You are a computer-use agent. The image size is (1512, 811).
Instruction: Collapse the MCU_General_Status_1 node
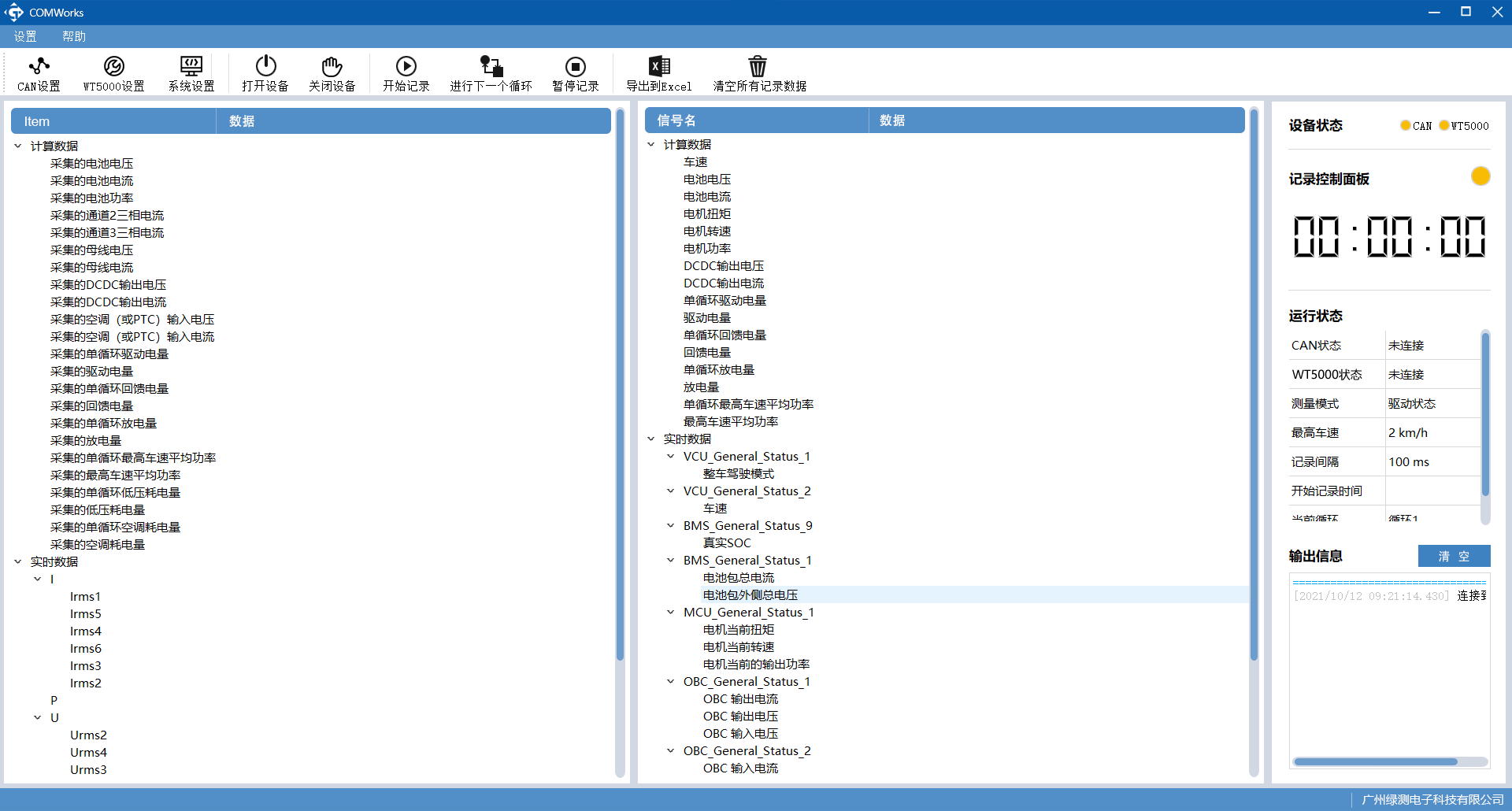coord(671,612)
